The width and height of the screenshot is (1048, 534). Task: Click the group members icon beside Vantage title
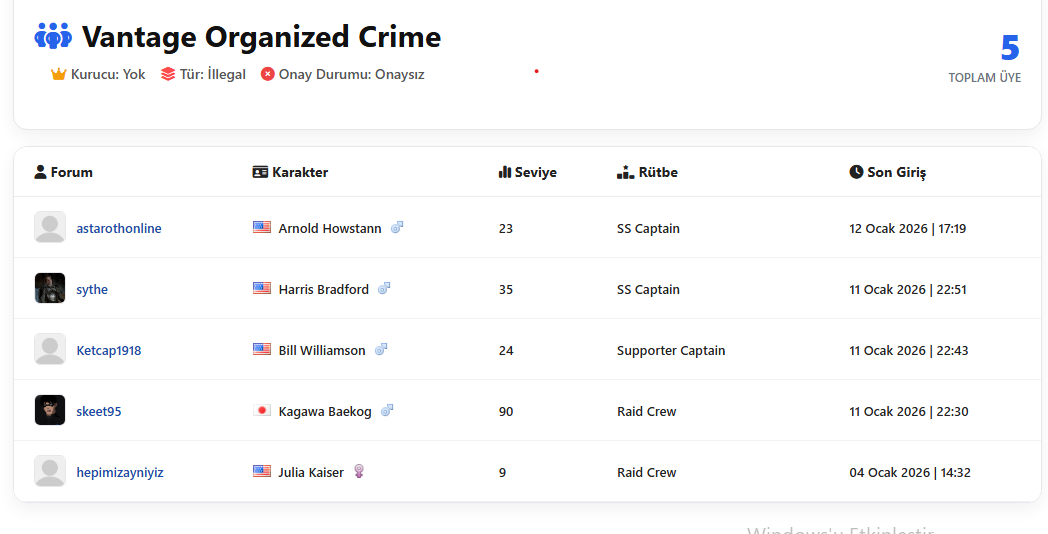[53, 36]
